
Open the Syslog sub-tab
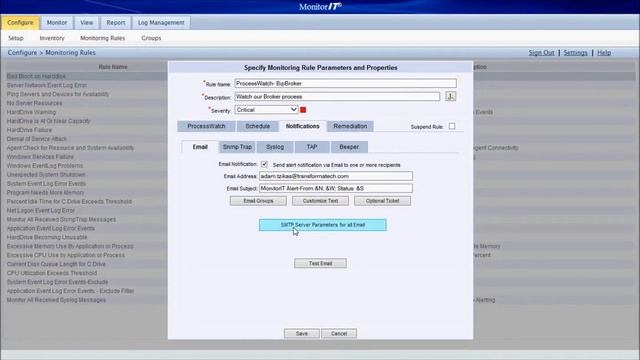[x=275, y=147]
